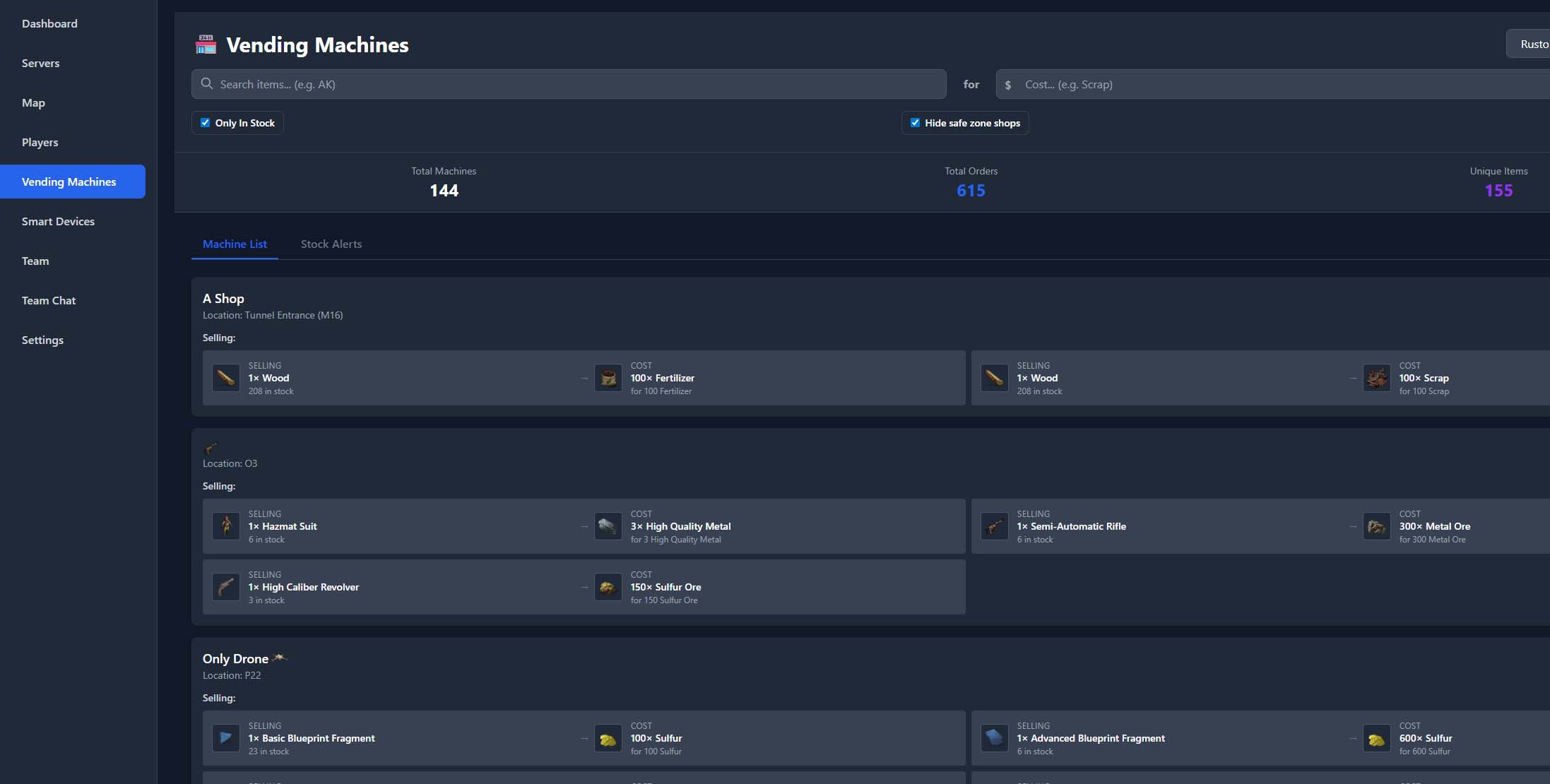The width and height of the screenshot is (1550, 784).
Task: Click the 3 in stock text
Action: pos(266,600)
